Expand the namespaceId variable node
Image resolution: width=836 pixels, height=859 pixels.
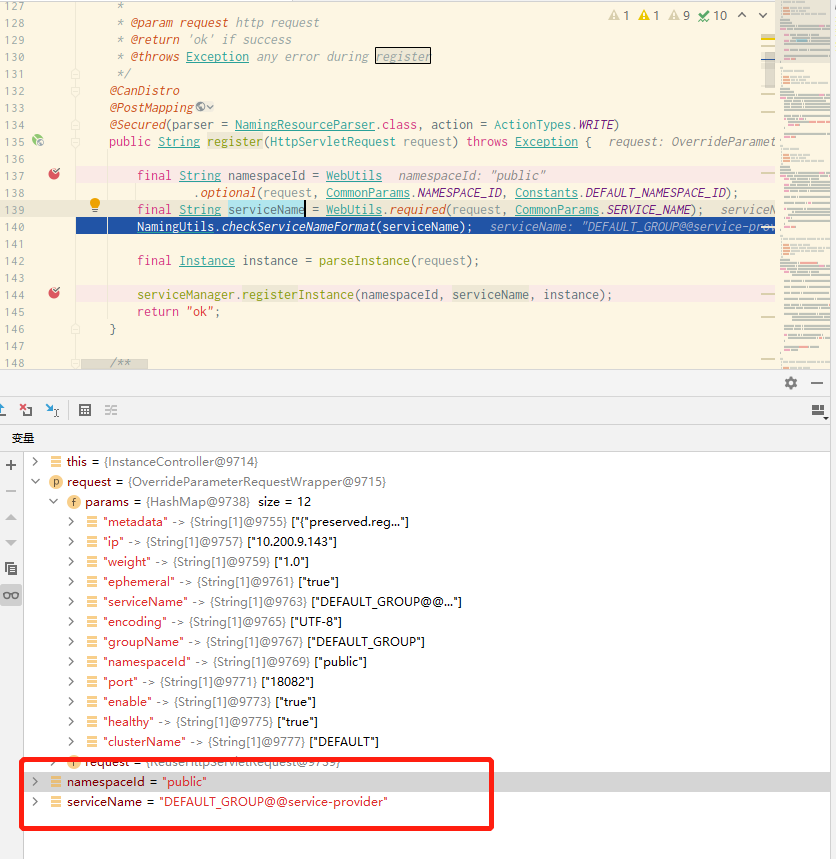click(35, 782)
